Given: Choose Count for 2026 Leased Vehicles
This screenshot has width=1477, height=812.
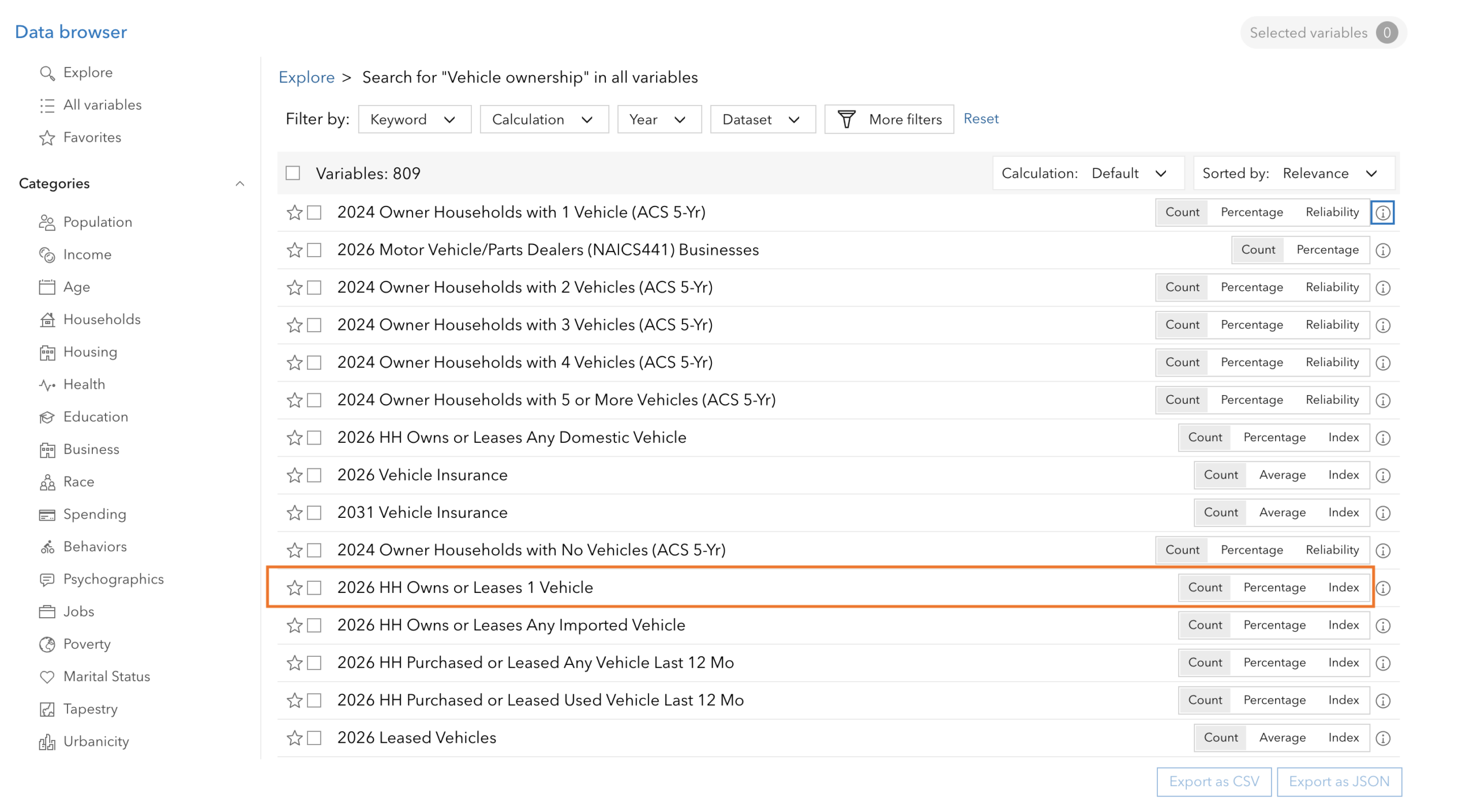Looking at the screenshot, I should pyautogui.click(x=1220, y=737).
